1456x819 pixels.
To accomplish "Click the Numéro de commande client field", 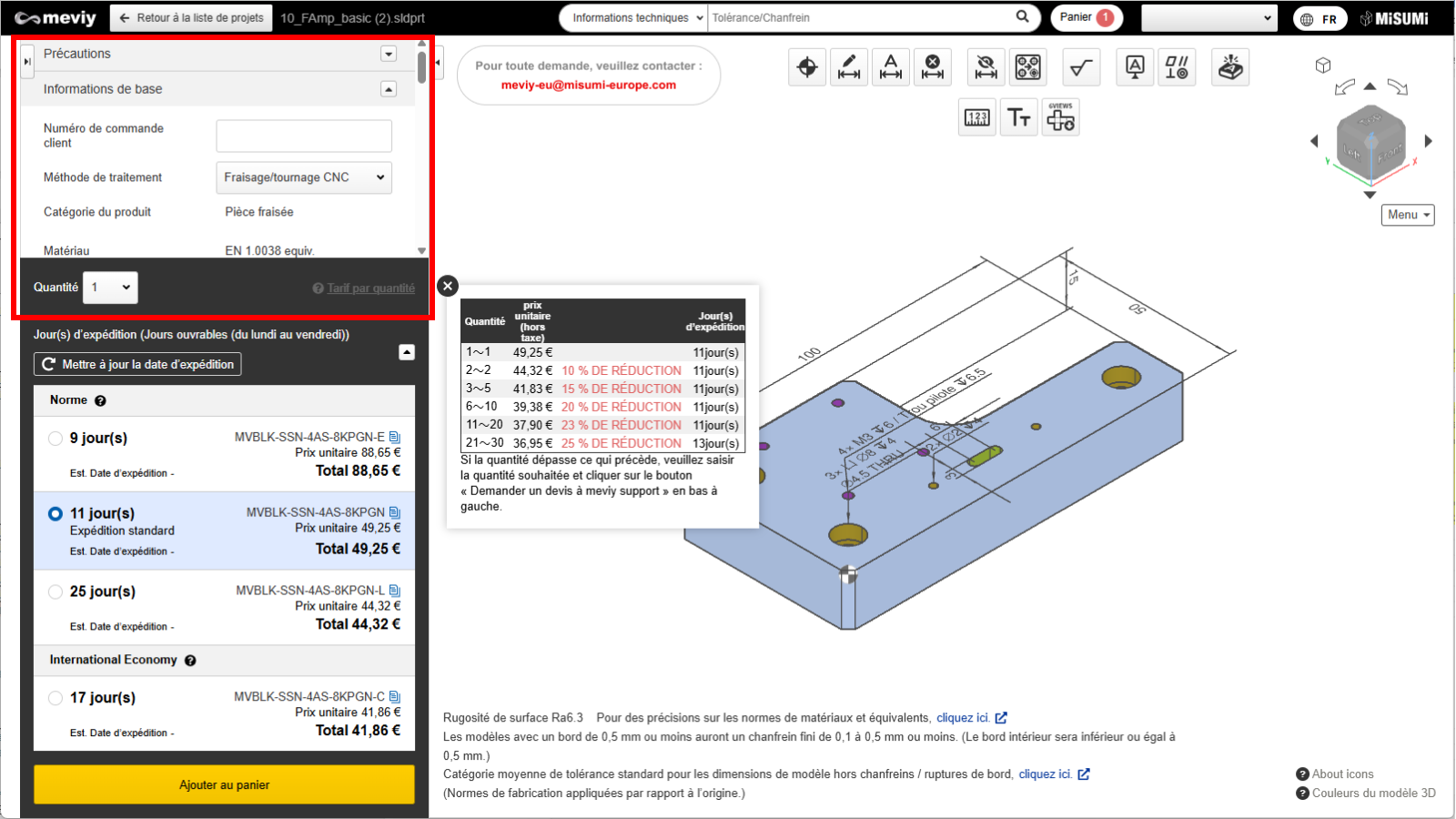I will (x=304, y=136).
